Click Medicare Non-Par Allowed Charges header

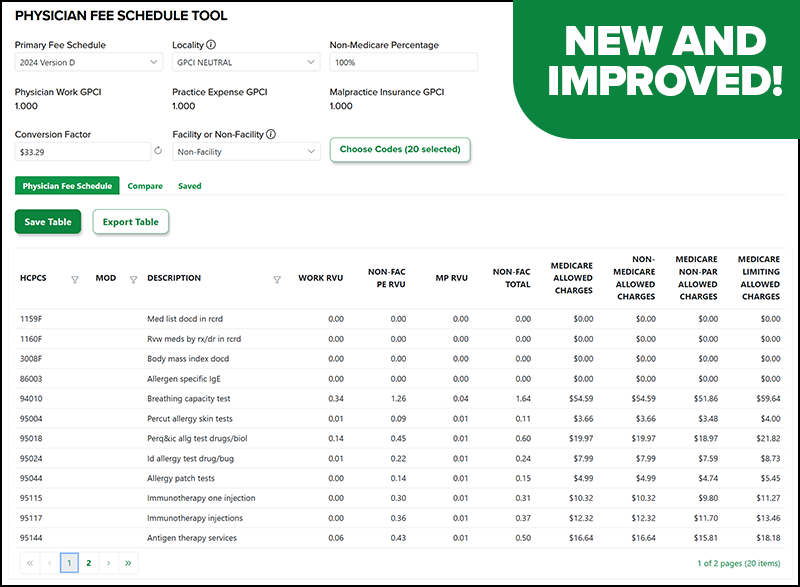pyautogui.click(x=697, y=278)
